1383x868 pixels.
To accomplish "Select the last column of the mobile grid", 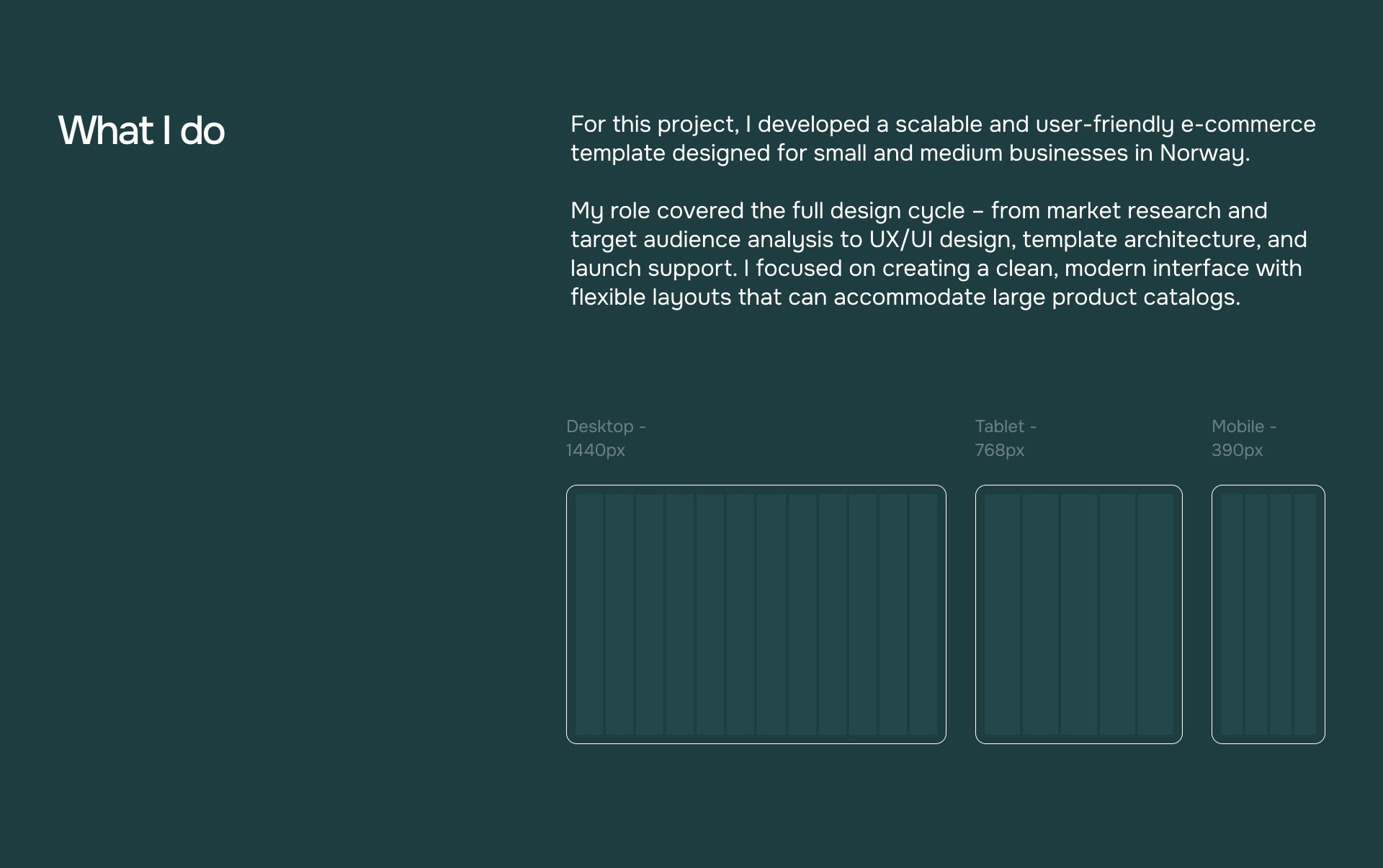I will (x=1305, y=614).
